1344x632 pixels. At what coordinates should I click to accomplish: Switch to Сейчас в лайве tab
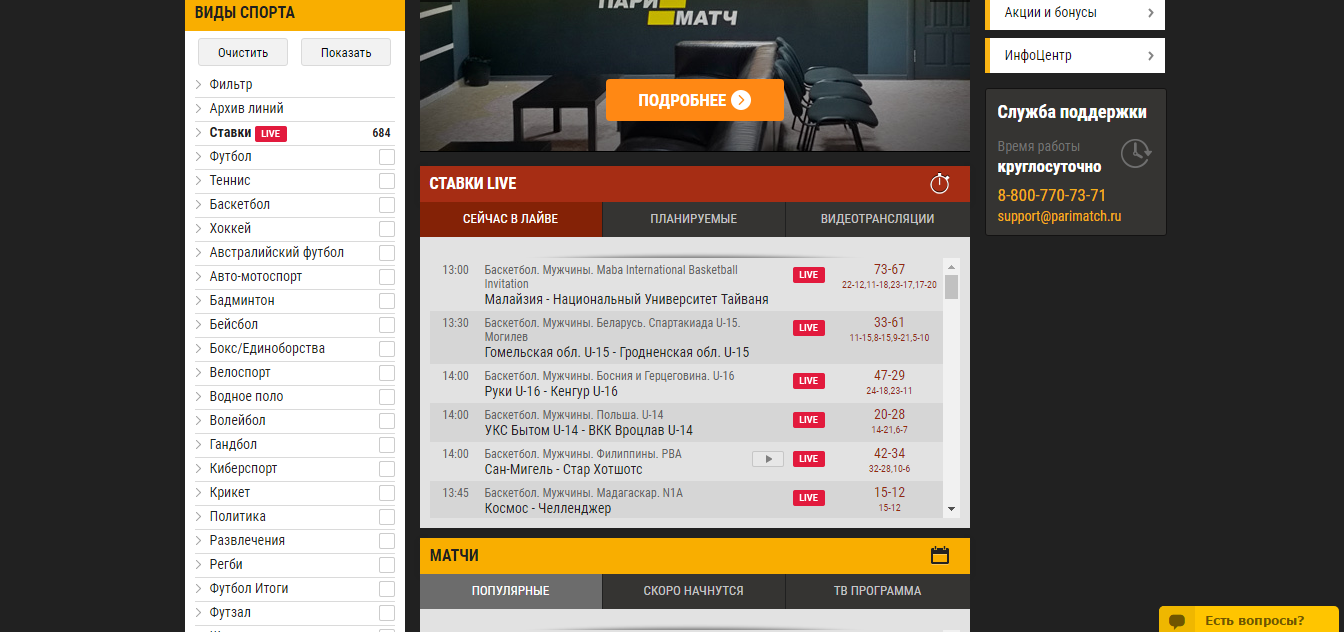click(511, 219)
